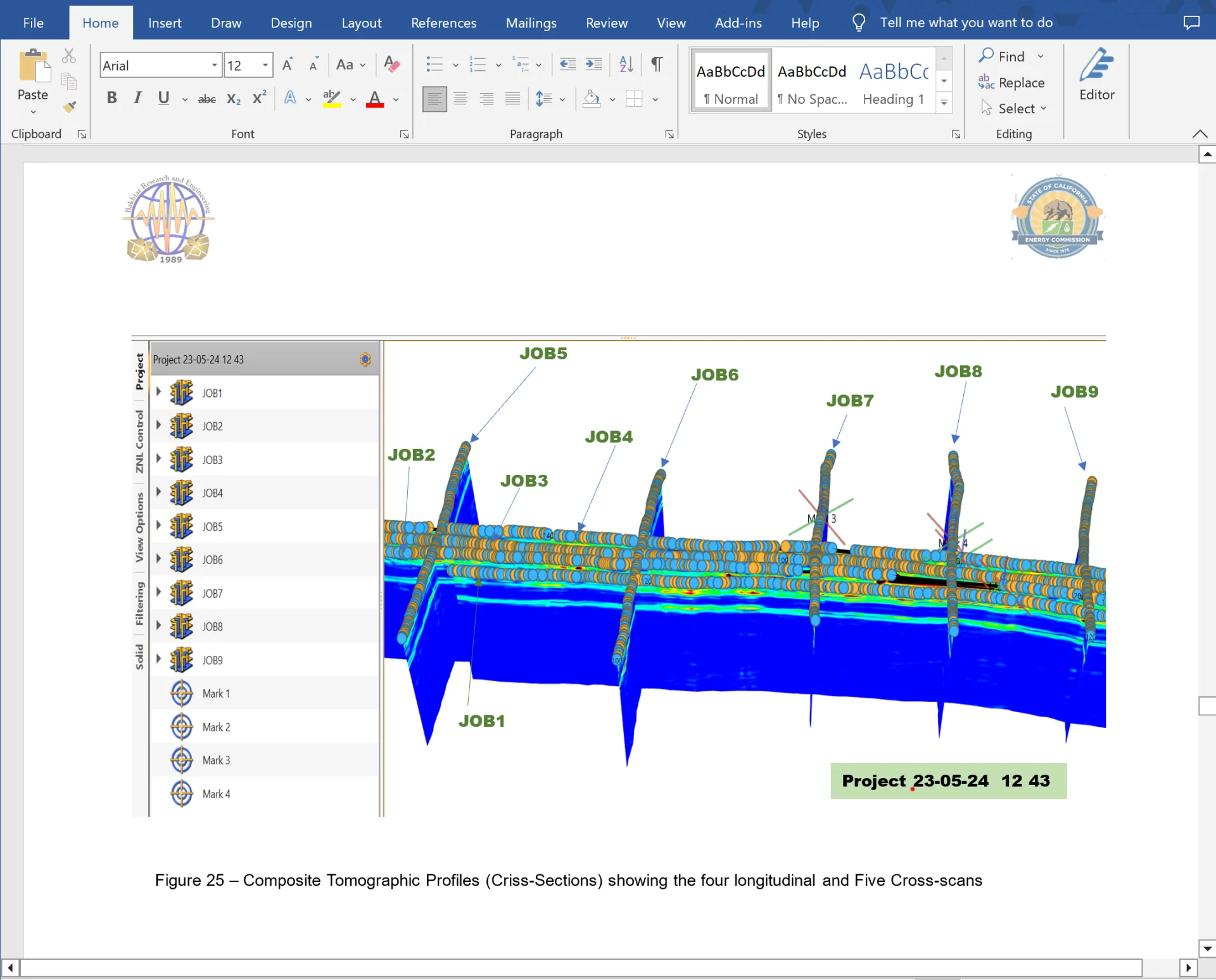Decrease paragraph indent
The image size is (1216, 980).
click(568, 64)
